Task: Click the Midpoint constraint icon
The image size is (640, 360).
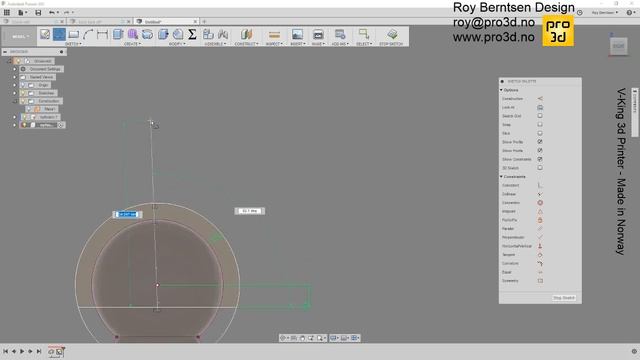Action: click(540, 211)
